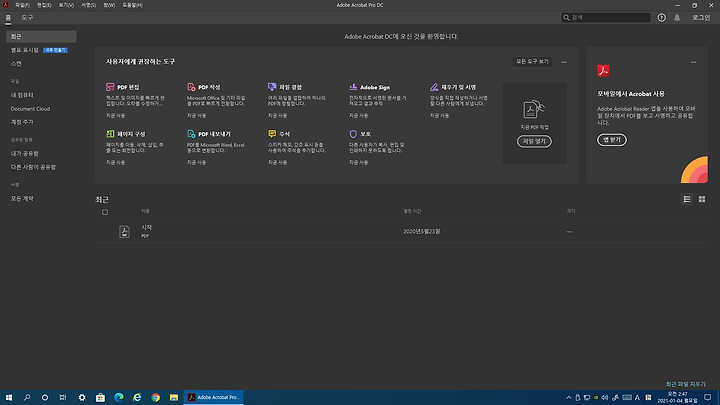720x405 pixels.
Task: Click the 파일 열기 button
Action: pyautogui.click(x=534, y=141)
